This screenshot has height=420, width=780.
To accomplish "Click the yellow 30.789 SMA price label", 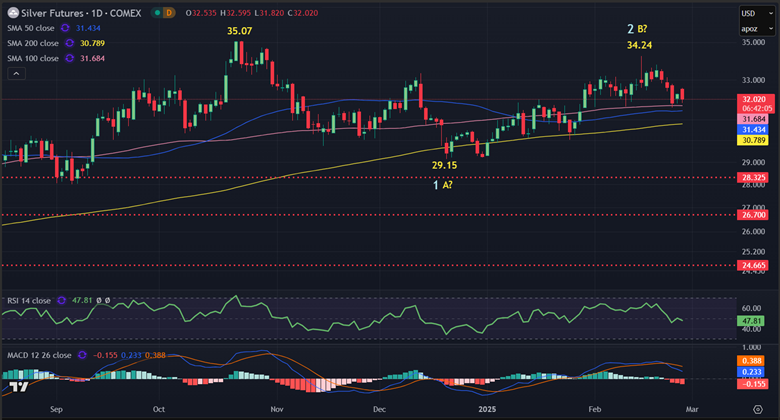I will 753,140.
